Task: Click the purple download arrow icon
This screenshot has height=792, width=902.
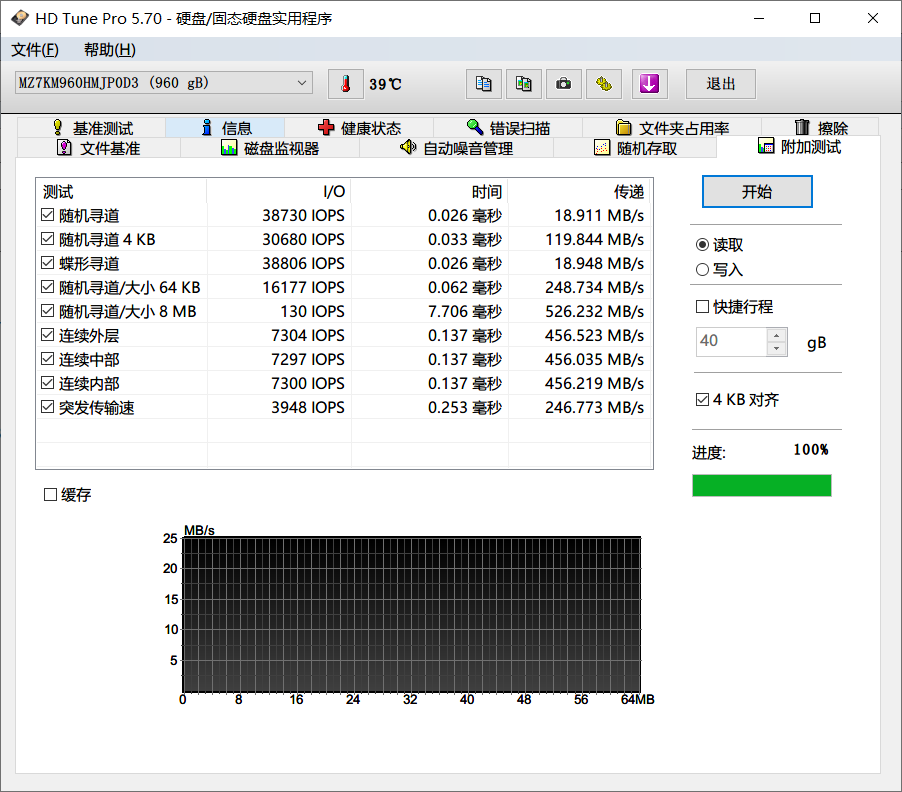Action: (649, 84)
